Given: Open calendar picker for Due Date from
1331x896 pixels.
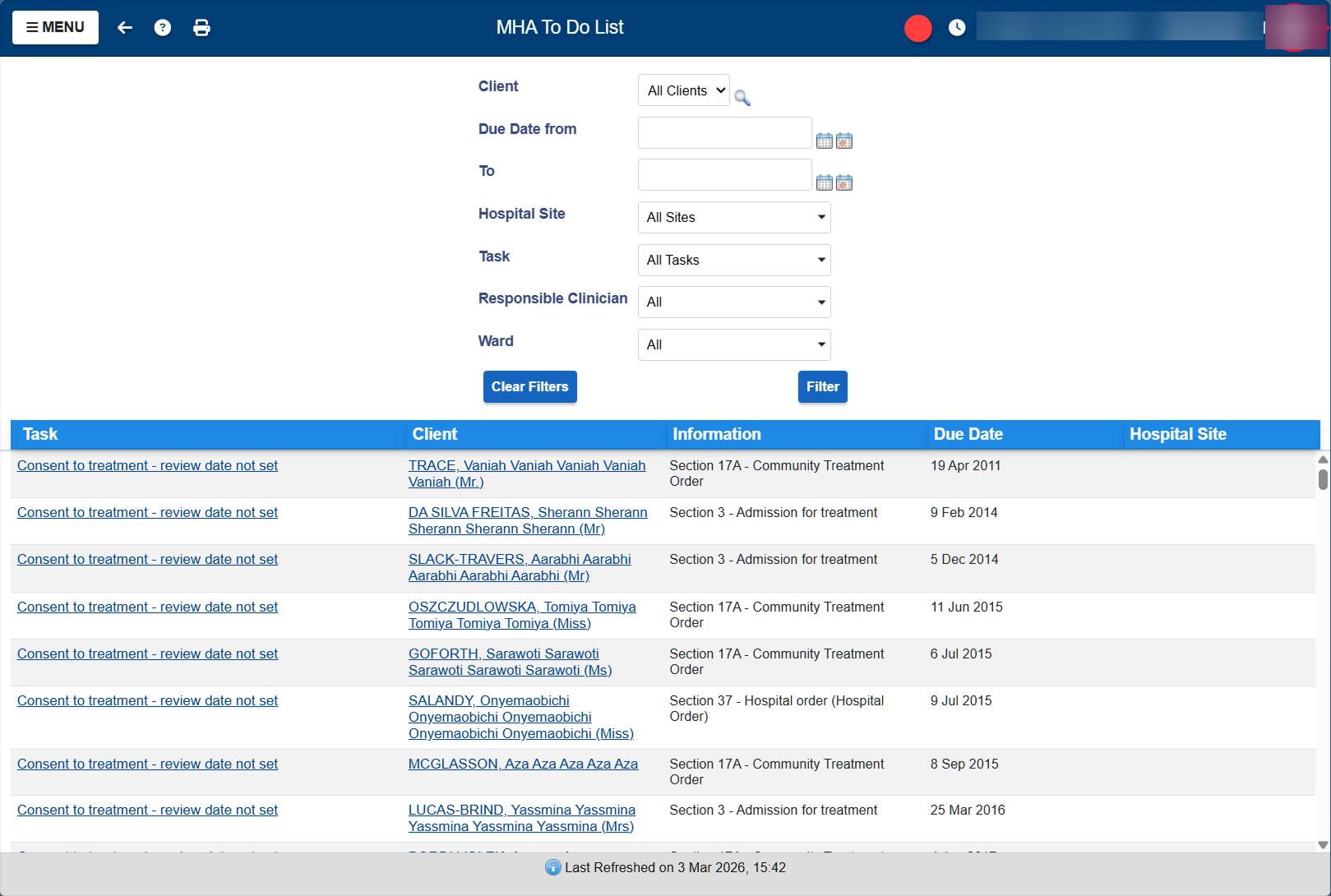Looking at the screenshot, I should pyautogui.click(x=825, y=141).
